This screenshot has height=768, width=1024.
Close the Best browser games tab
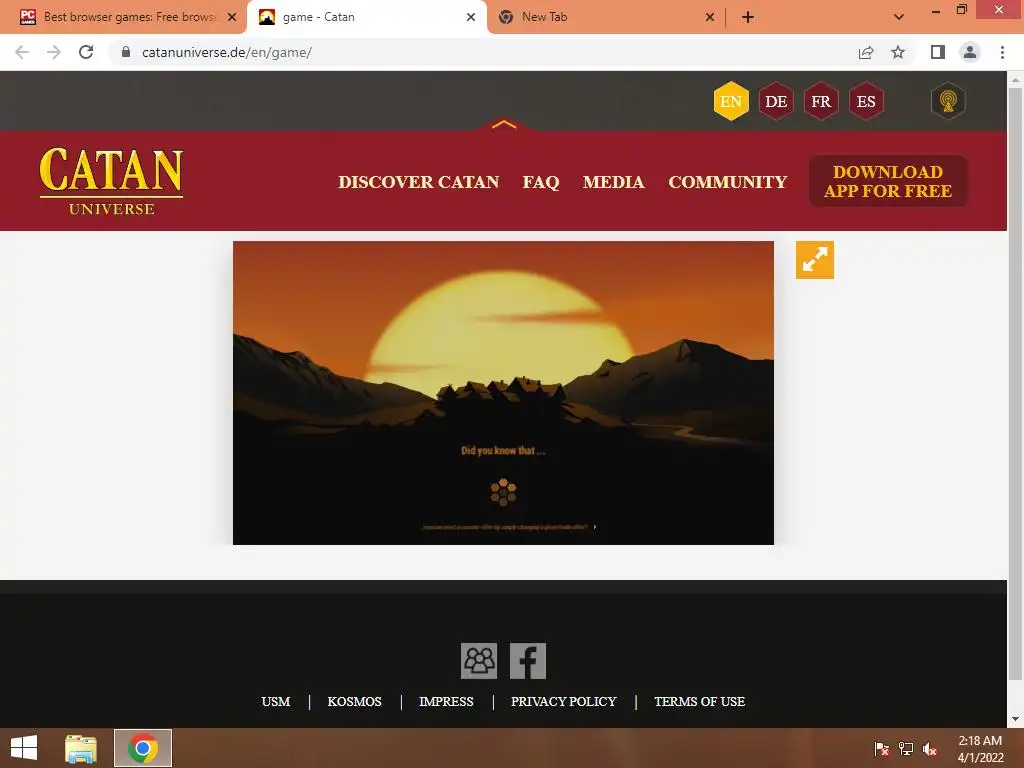pyautogui.click(x=232, y=17)
